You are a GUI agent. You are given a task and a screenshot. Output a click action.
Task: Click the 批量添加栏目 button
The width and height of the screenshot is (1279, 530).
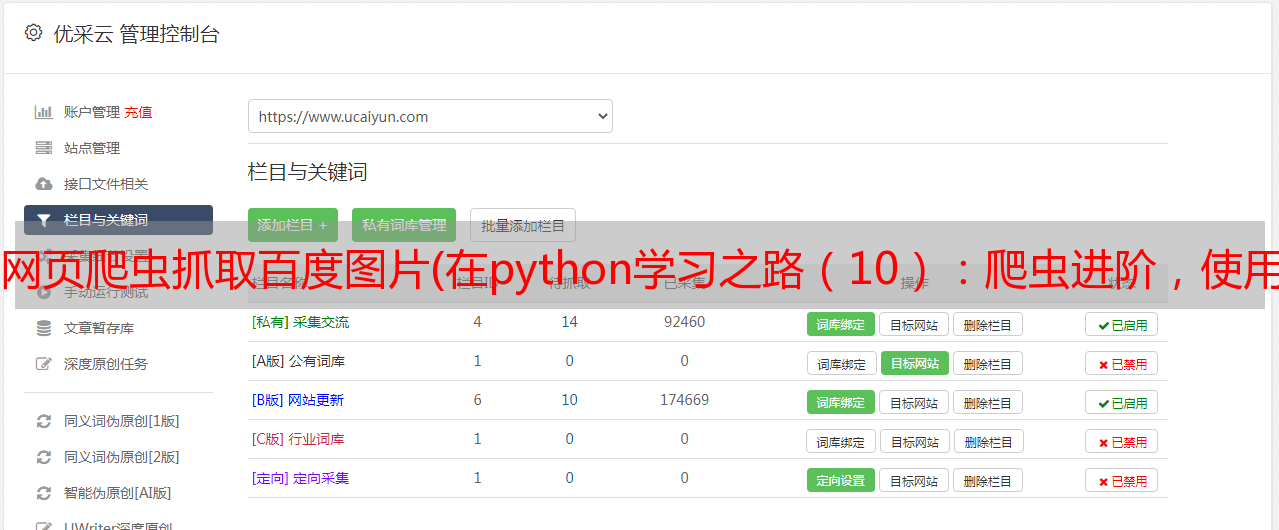[x=522, y=225]
